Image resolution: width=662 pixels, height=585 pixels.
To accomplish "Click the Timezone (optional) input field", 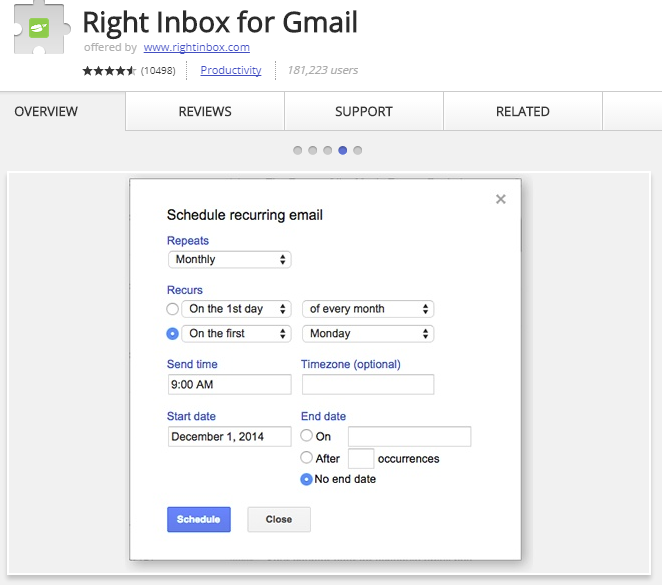I will (368, 385).
